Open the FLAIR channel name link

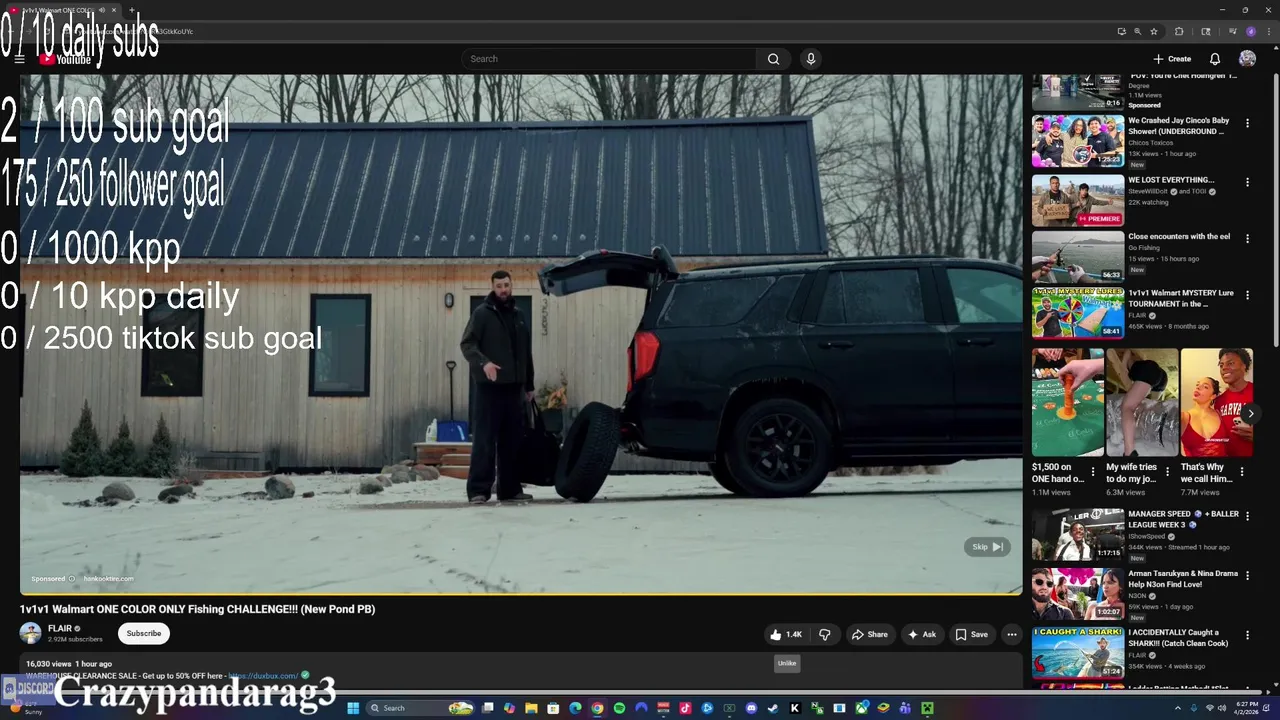pyautogui.click(x=60, y=629)
